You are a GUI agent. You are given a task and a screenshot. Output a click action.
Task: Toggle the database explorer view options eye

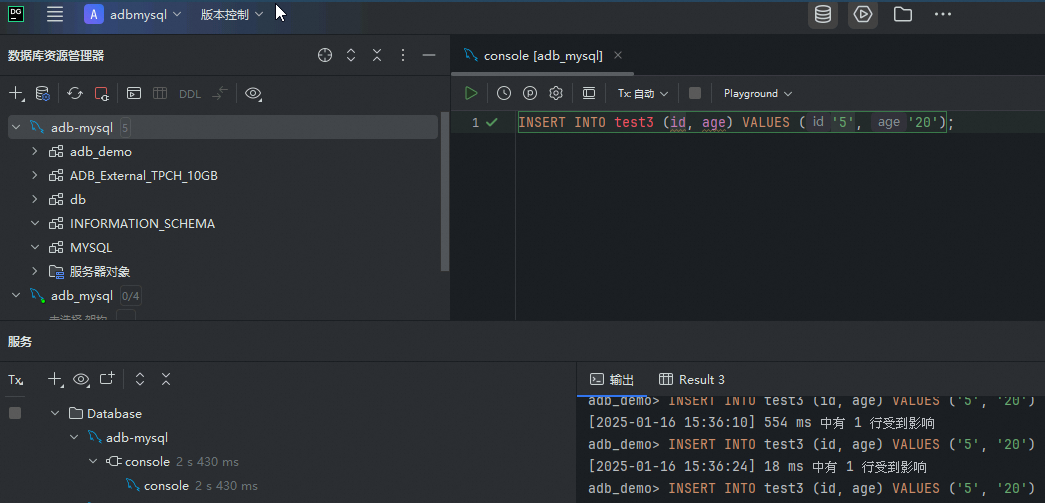253,93
